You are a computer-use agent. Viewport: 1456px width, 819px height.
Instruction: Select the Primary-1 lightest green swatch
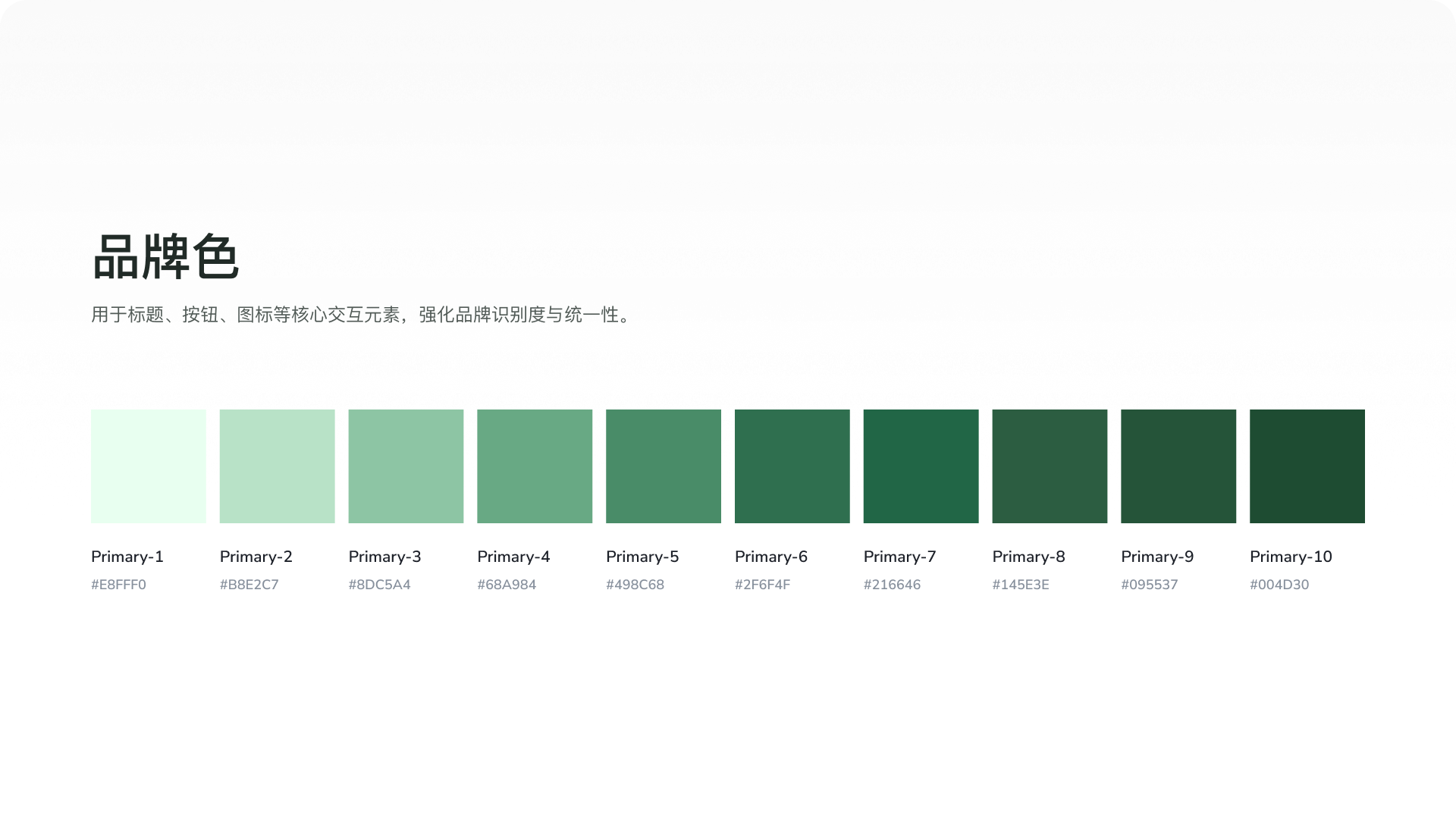[x=148, y=466]
